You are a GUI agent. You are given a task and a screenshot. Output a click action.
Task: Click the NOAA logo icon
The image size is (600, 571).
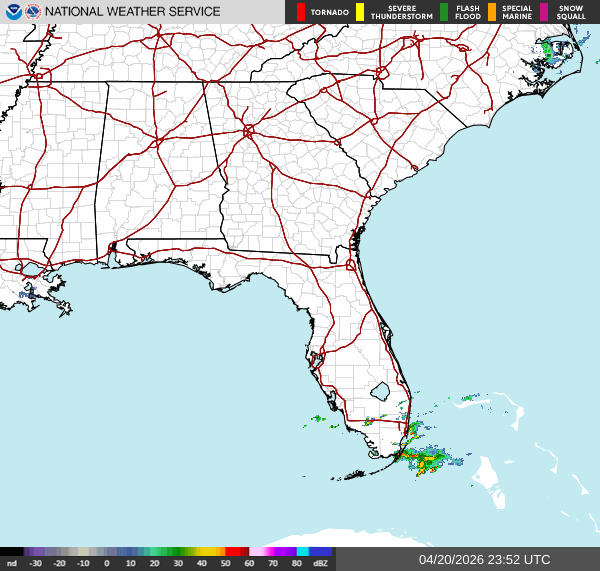(x=13, y=12)
